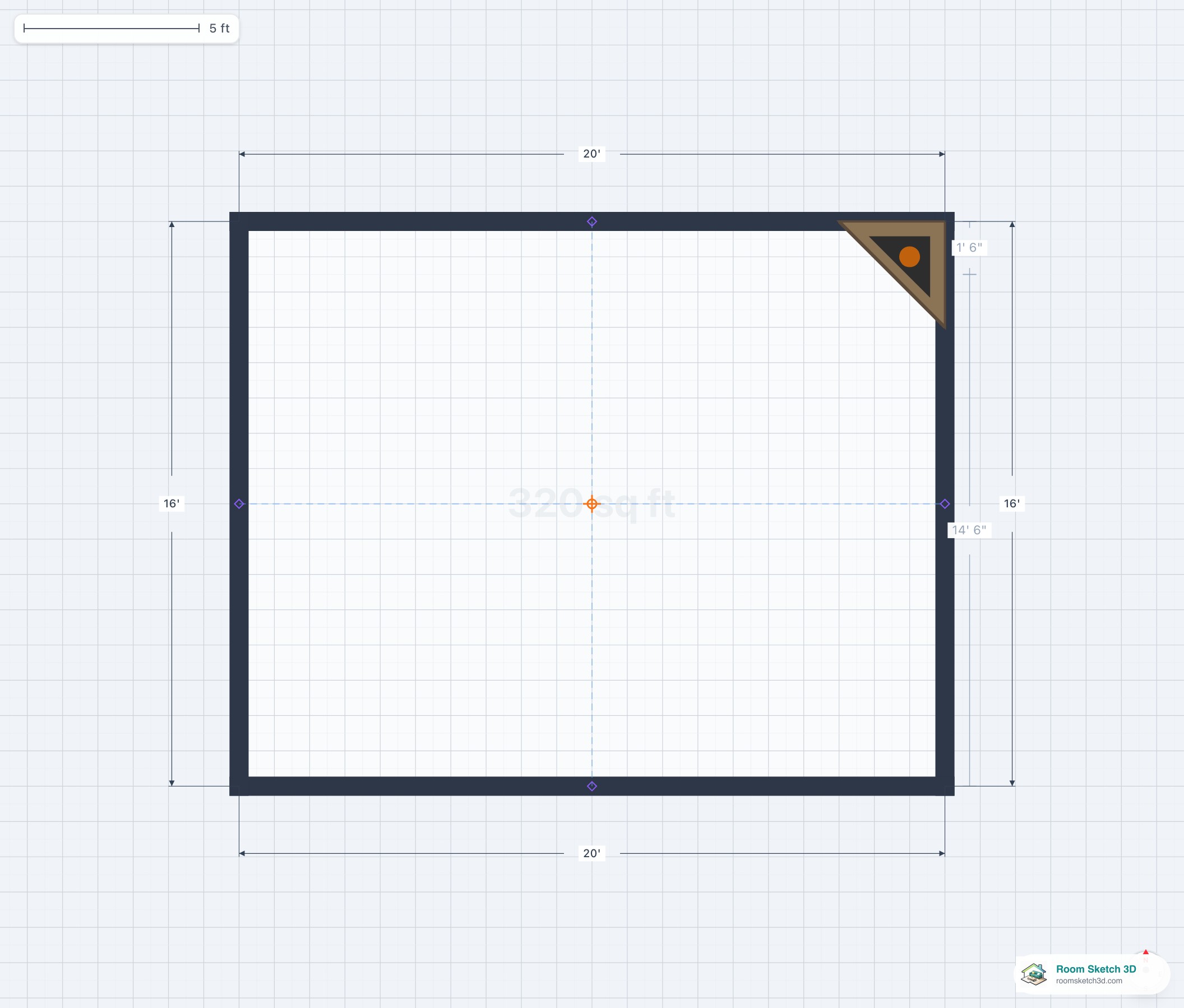Open the roomsketch3d.com link
Viewport: 1184px width, 1008px height.
(x=1089, y=981)
